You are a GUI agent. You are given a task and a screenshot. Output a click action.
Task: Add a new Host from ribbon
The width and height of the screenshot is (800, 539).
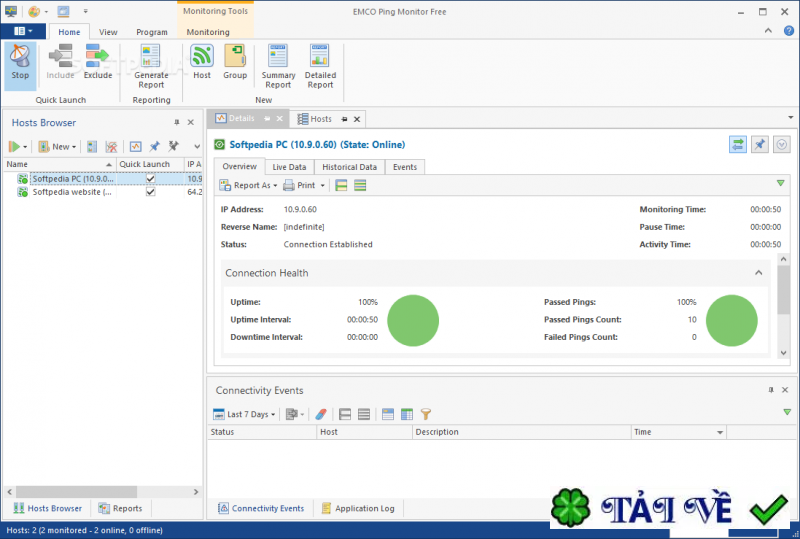pyautogui.click(x=202, y=62)
